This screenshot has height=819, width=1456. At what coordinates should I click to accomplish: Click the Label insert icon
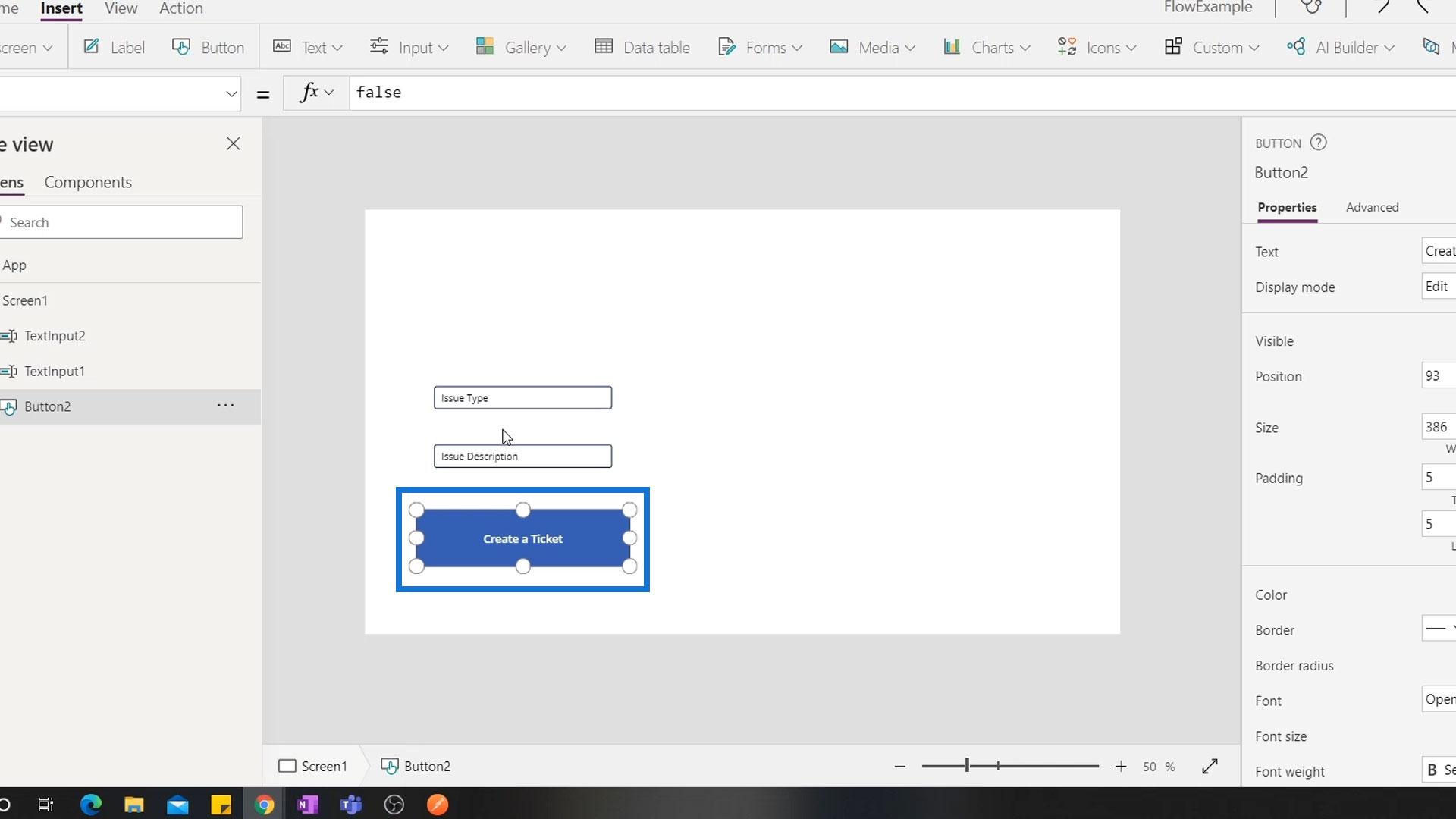pos(92,47)
